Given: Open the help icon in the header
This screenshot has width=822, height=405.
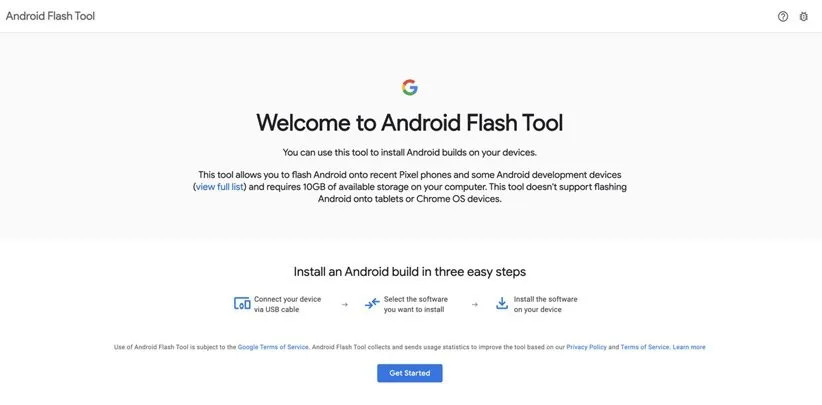Looking at the screenshot, I should point(783,16).
